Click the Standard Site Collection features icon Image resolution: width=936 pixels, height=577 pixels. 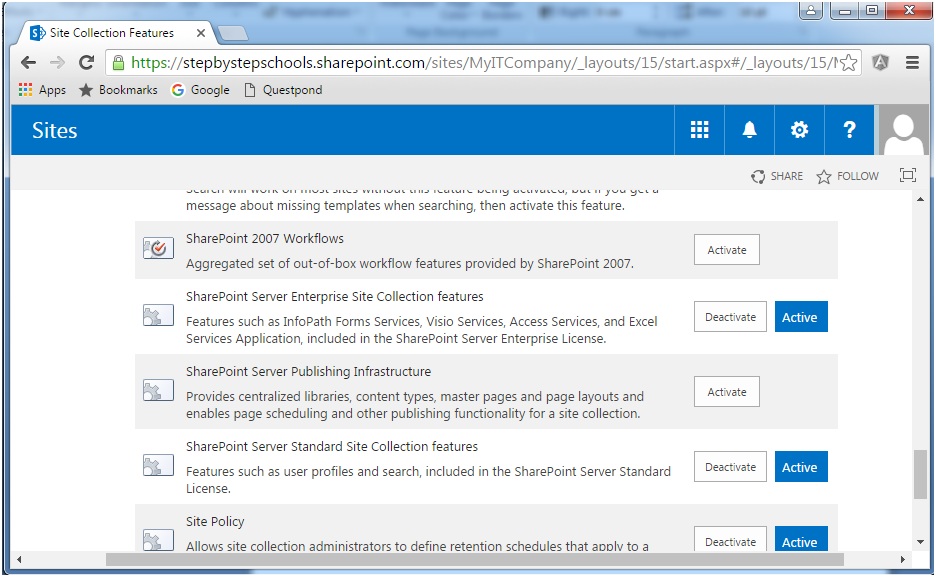(x=158, y=465)
